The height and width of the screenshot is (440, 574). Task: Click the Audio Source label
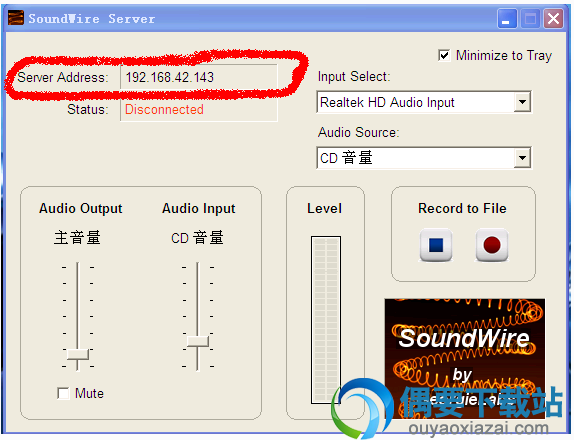click(x=358, y=132)
